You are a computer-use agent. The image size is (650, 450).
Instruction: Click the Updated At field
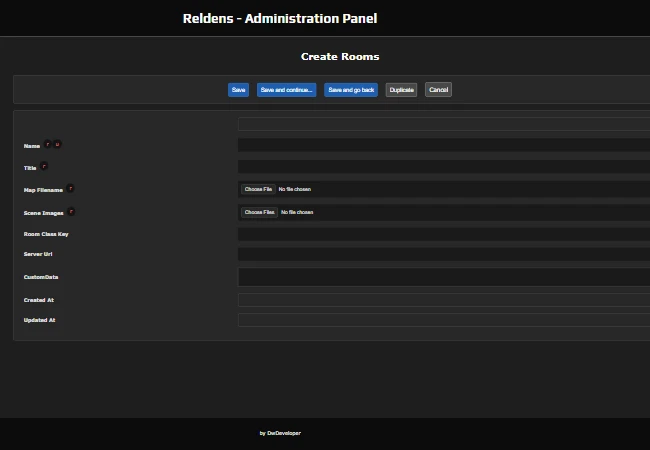[444, 320]
